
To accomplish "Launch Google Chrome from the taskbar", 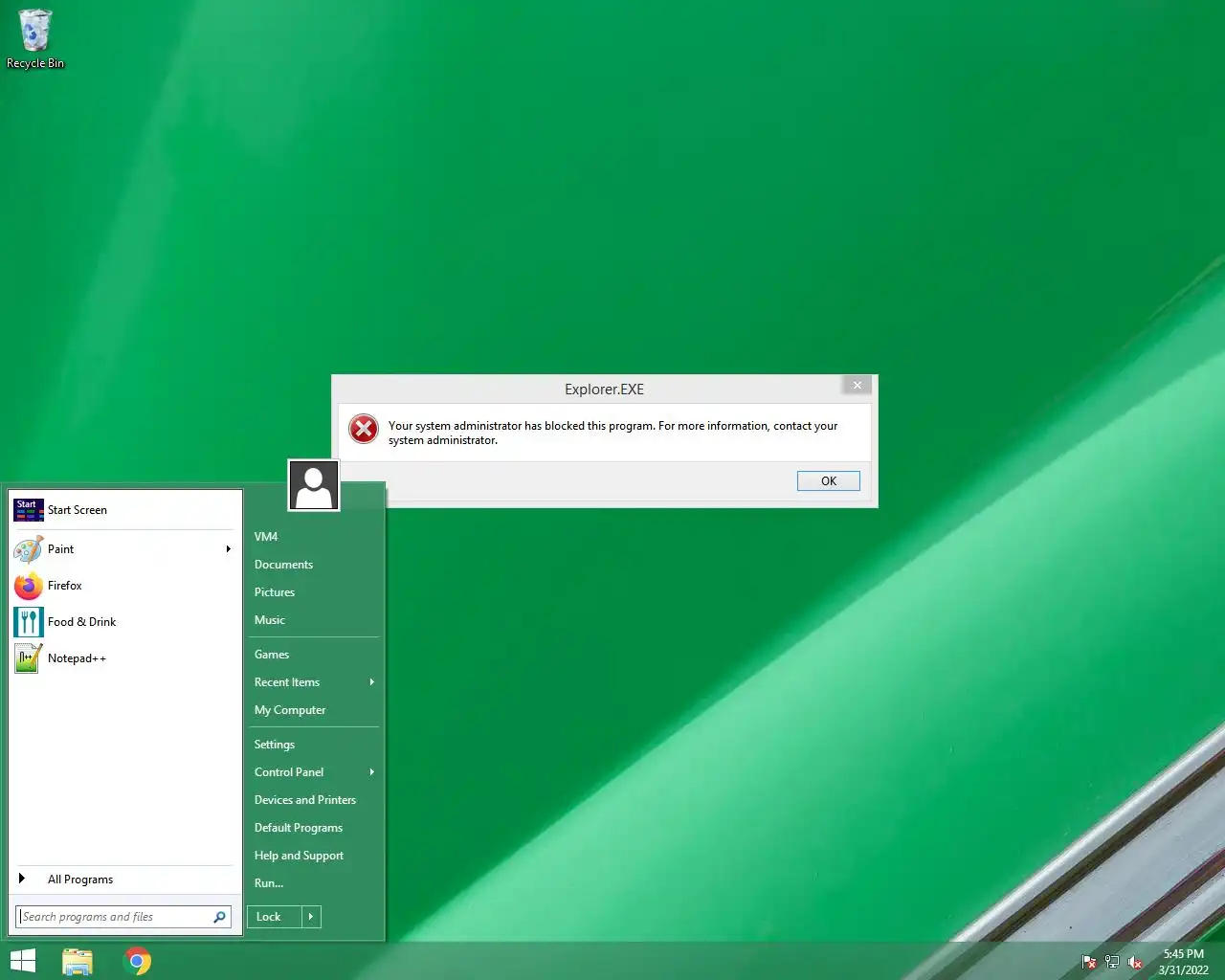I will [138, 961].
